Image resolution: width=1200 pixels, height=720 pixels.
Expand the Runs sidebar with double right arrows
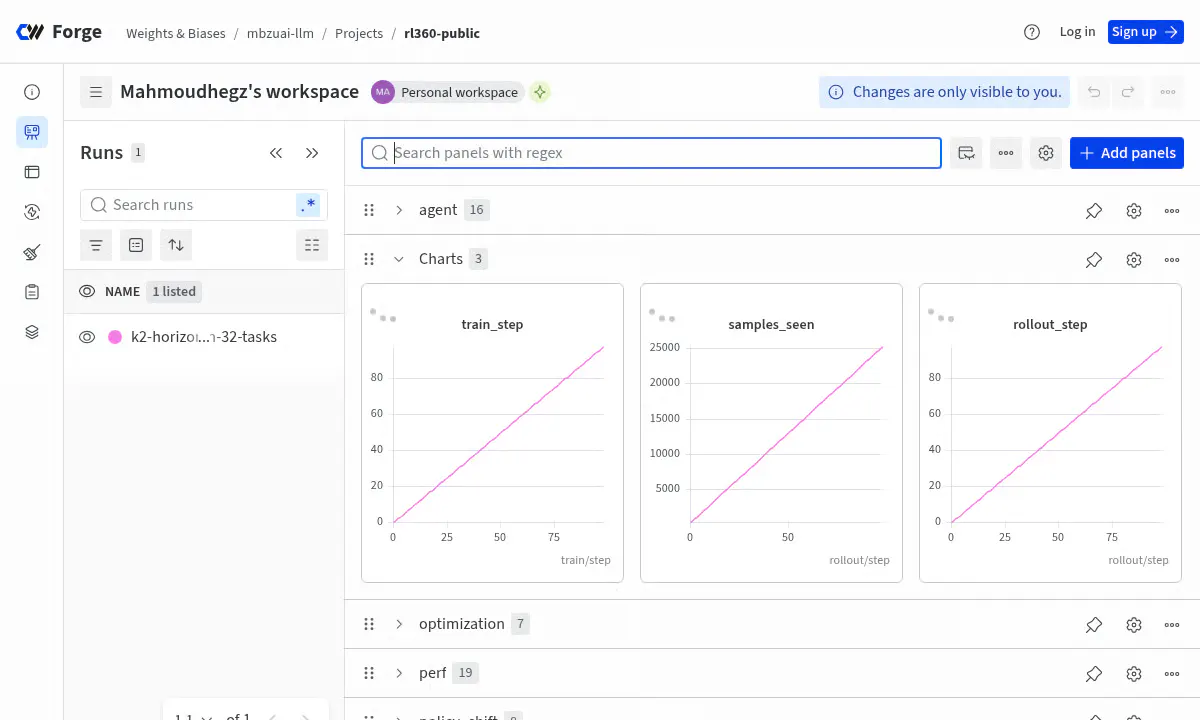(x=312, y=153)
